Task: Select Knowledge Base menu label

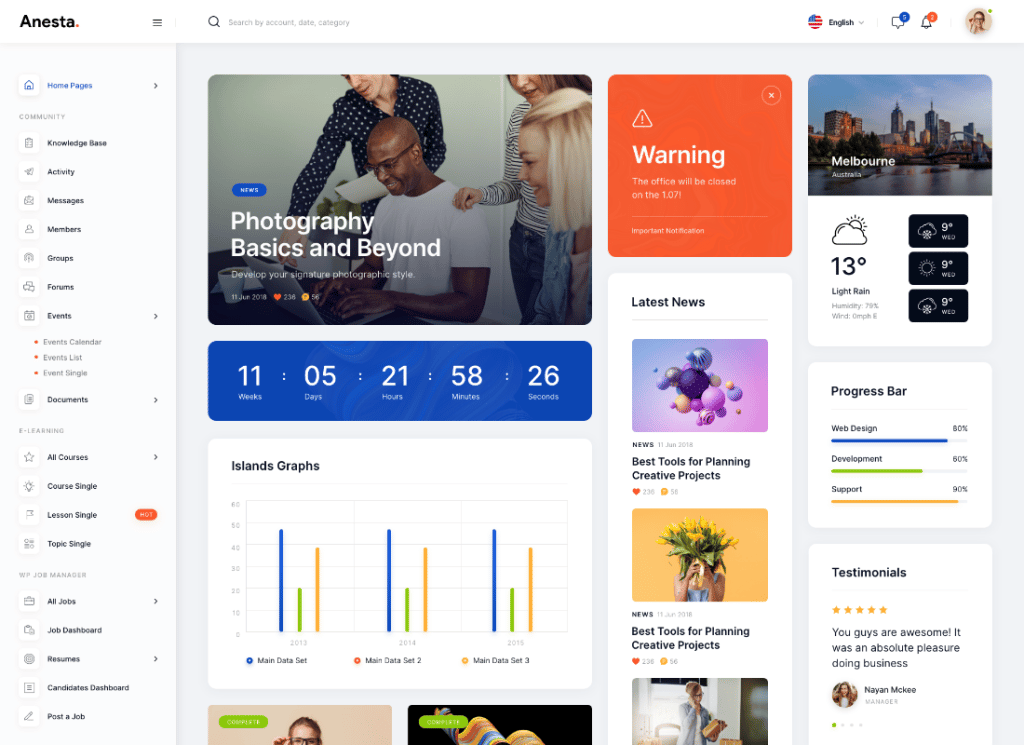Action: tap(76, 143)
